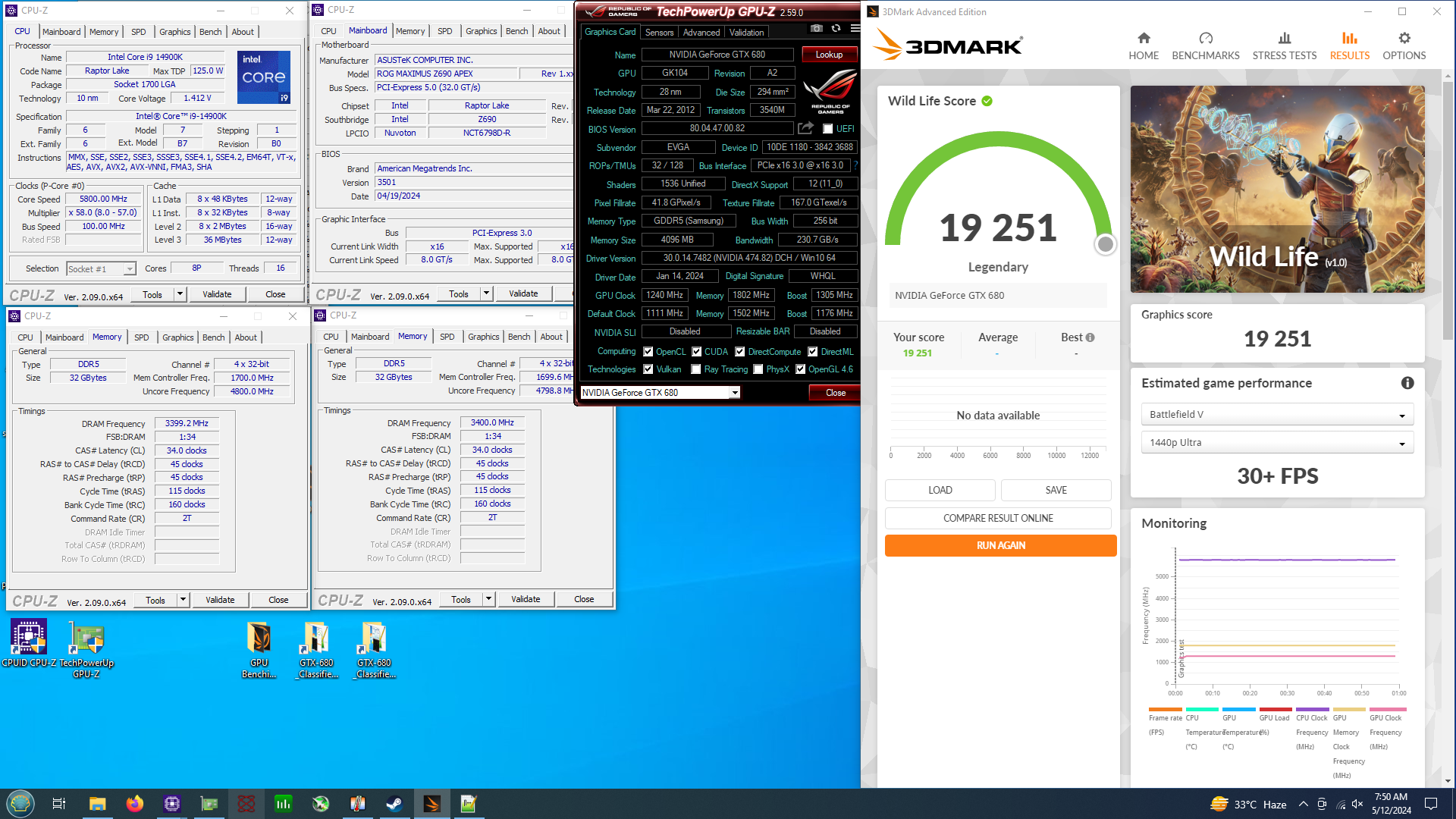Screen dimensions: 1456x819
Task: Click Validate in top-left CPU-Z window
Action: point(217,294)
